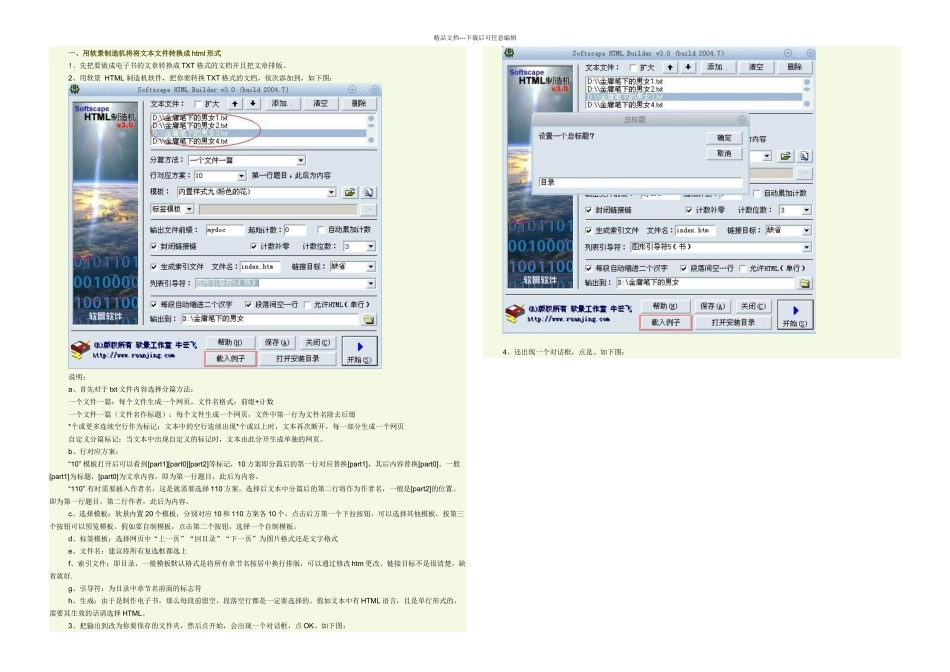The image size is (950, 672).
Task: Open 计数位数 dropdown in right window
Action: click(806, 210)
